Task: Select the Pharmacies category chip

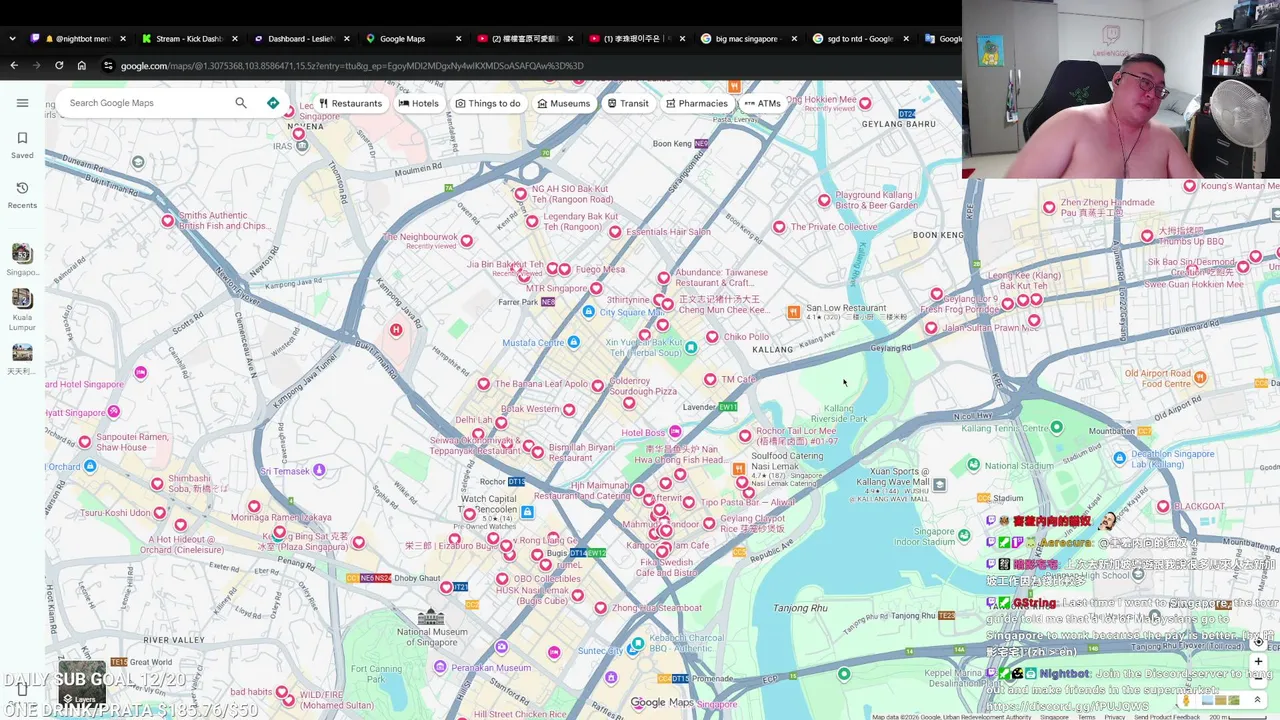Action: tap(697, 103)
